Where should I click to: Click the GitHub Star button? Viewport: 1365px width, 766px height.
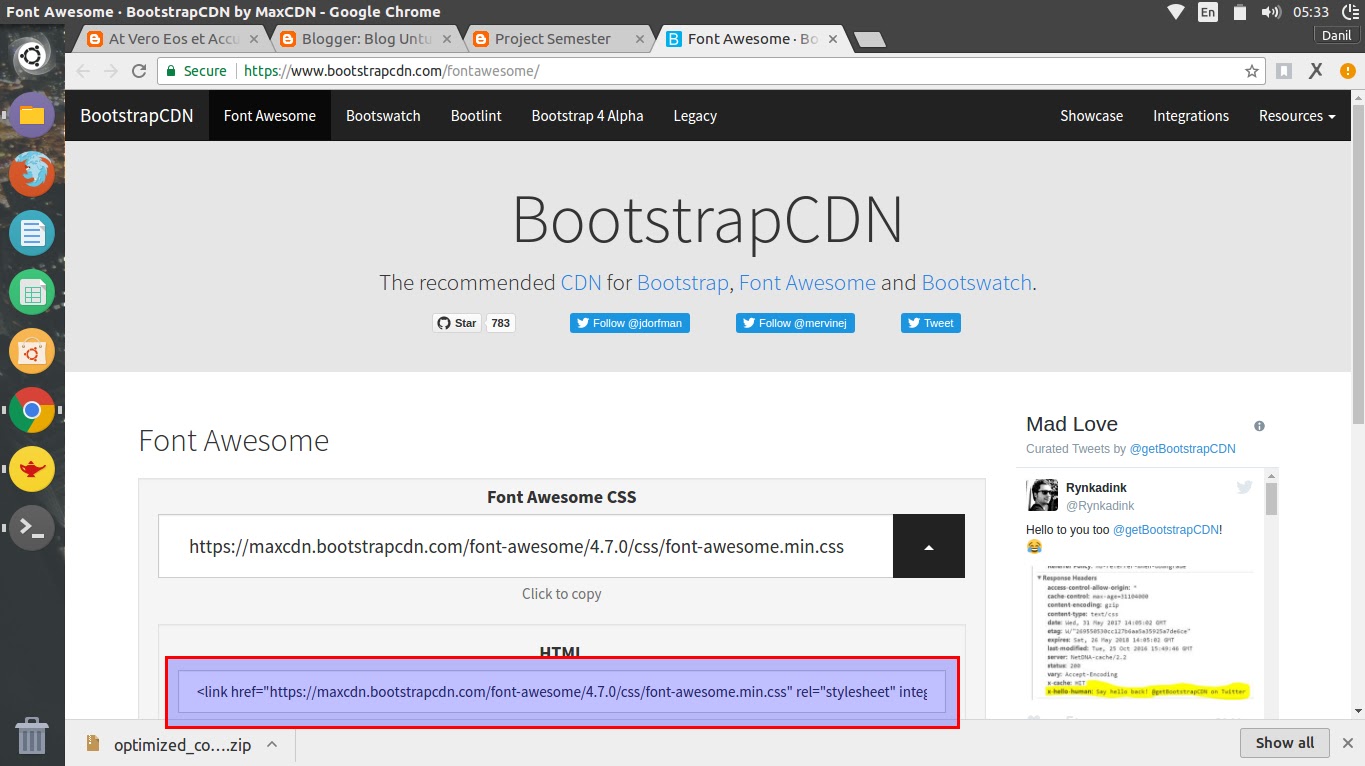point(457,323)
